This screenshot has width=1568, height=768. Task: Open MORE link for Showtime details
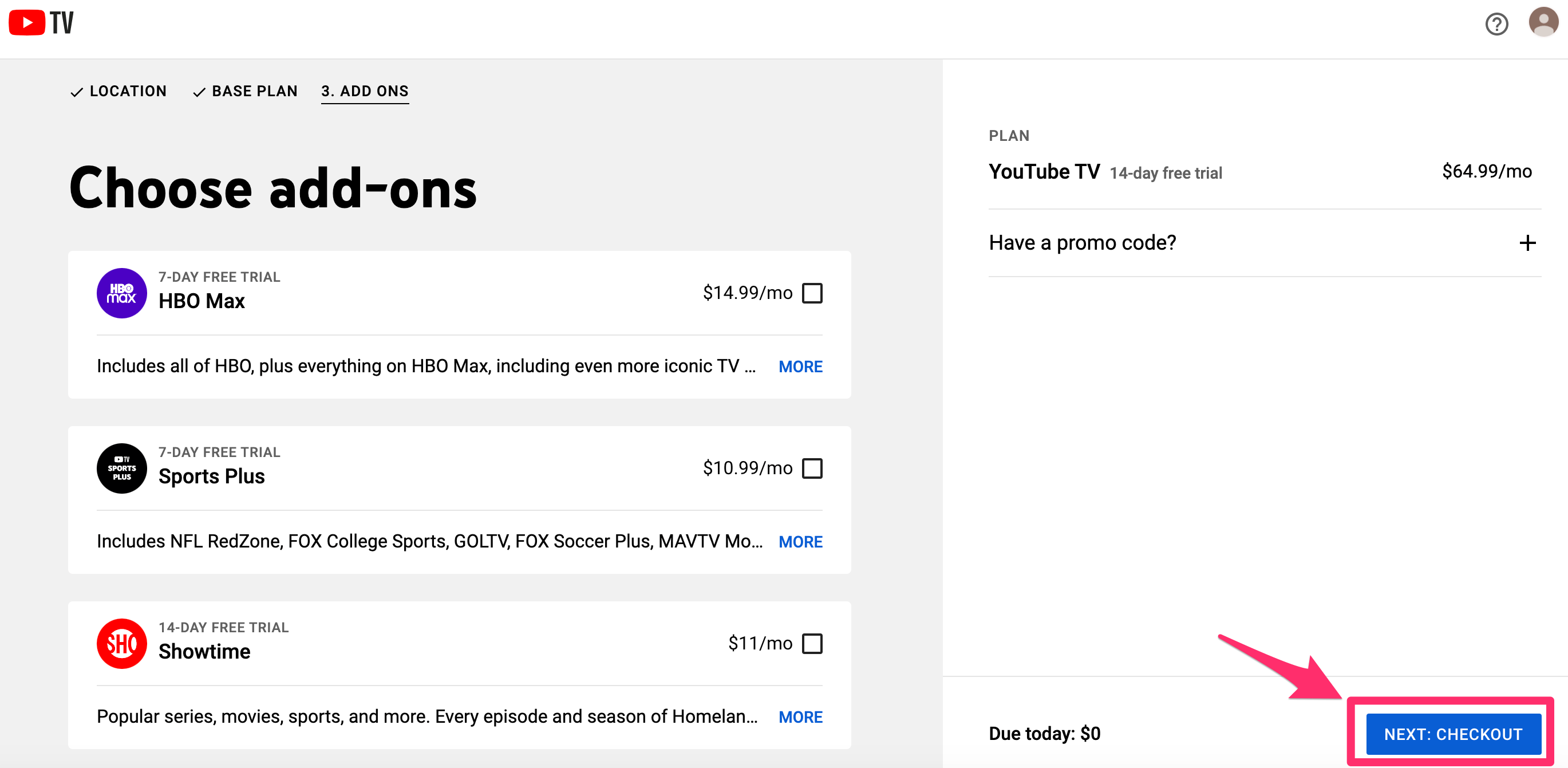(x=800, y=717)
